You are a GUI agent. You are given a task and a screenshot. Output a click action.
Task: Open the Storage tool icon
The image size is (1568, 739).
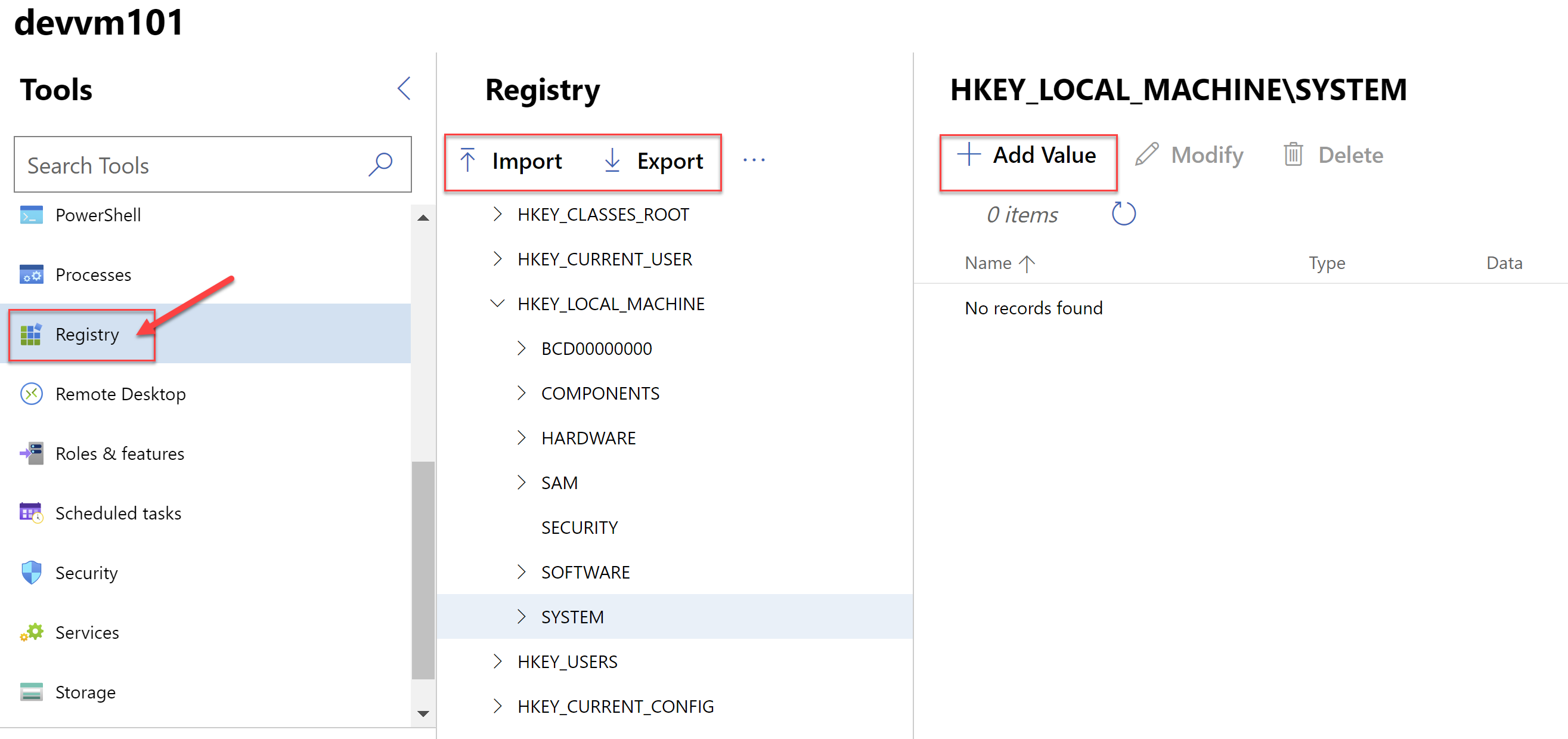31,692
